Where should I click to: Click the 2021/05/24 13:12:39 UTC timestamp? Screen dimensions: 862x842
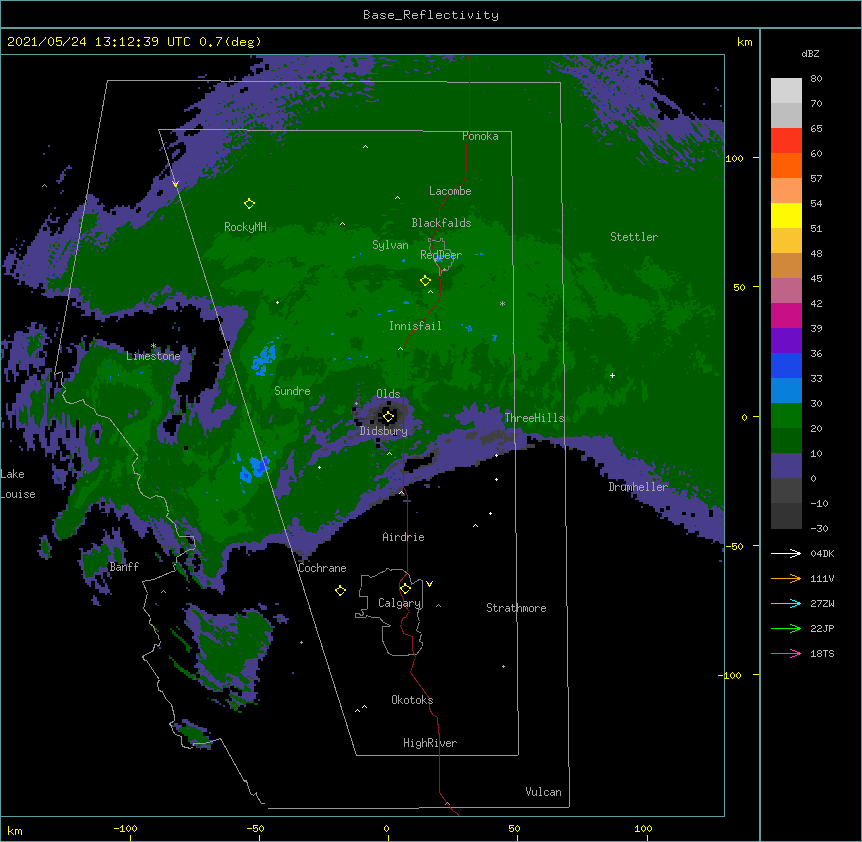[98, 42]
